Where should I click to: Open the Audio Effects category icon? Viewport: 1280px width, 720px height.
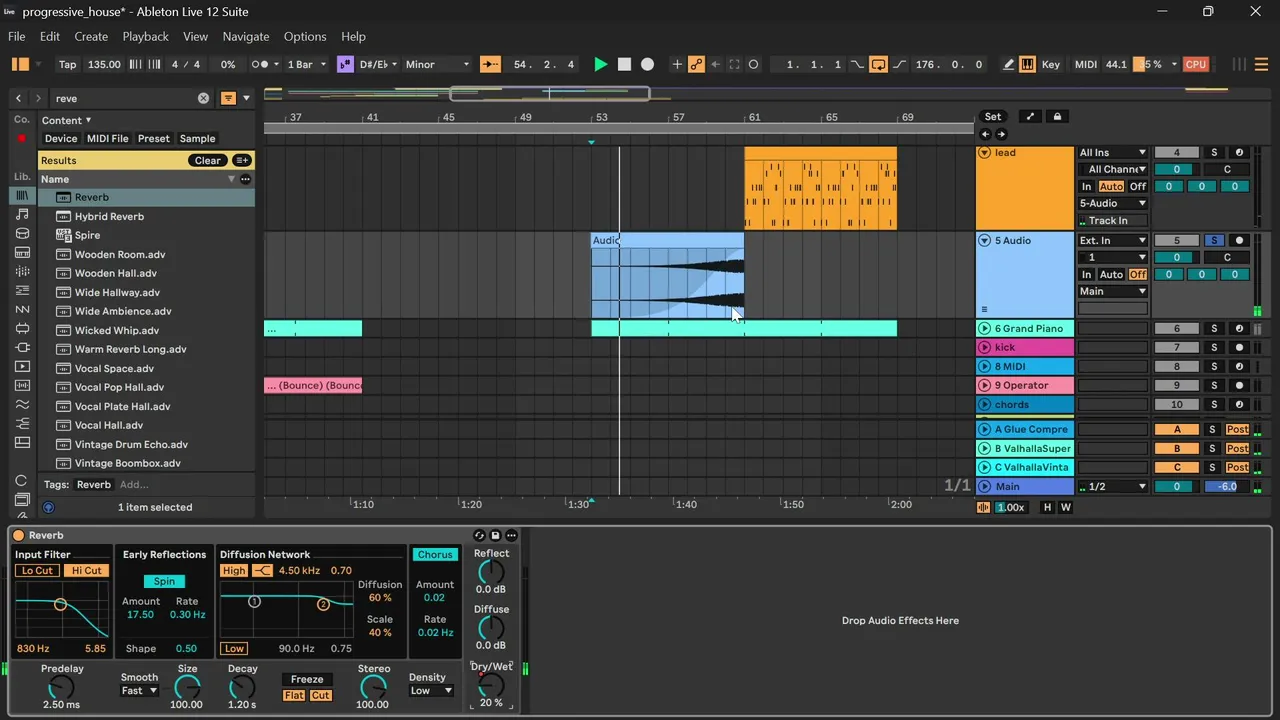(22, 272)
